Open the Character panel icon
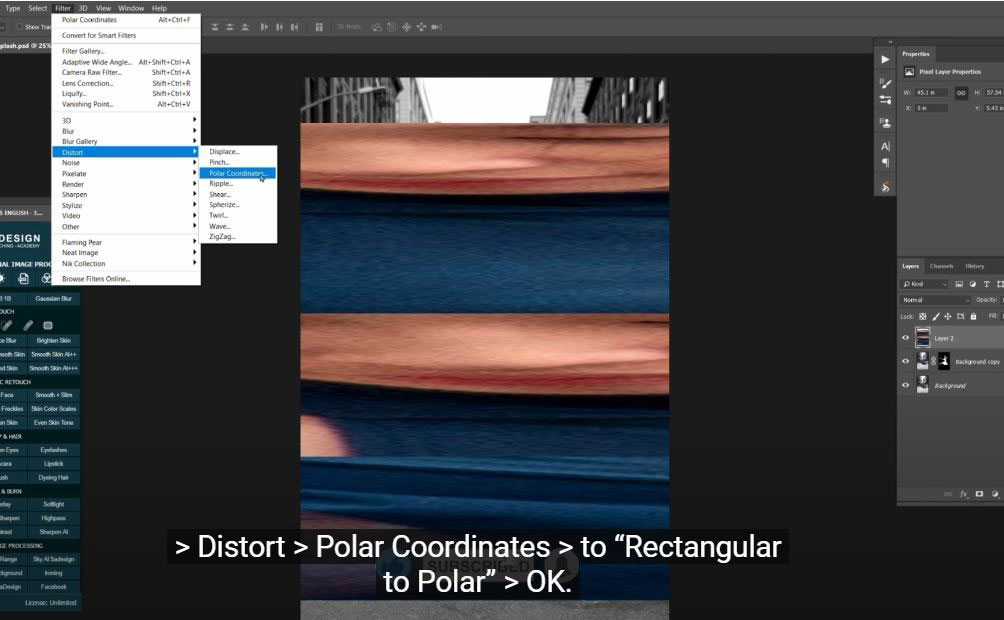Screen dimensions: 1004x620 point(885,146)
